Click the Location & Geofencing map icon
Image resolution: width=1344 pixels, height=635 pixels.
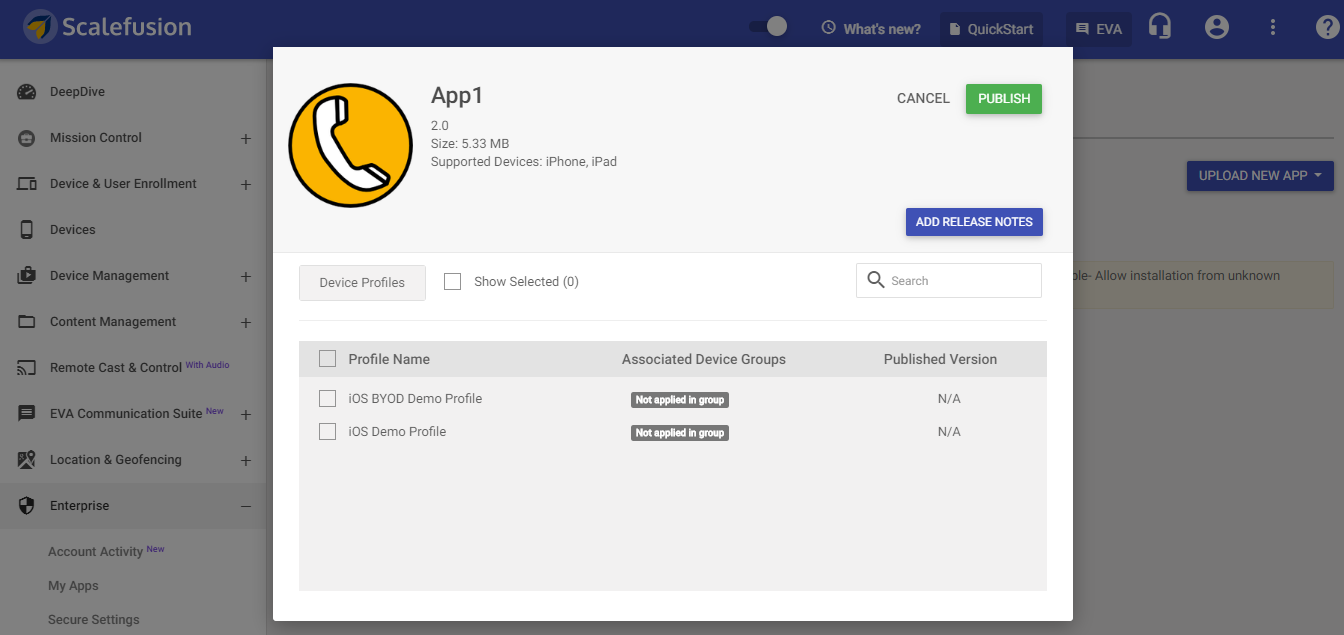click(x=27, y=460)
